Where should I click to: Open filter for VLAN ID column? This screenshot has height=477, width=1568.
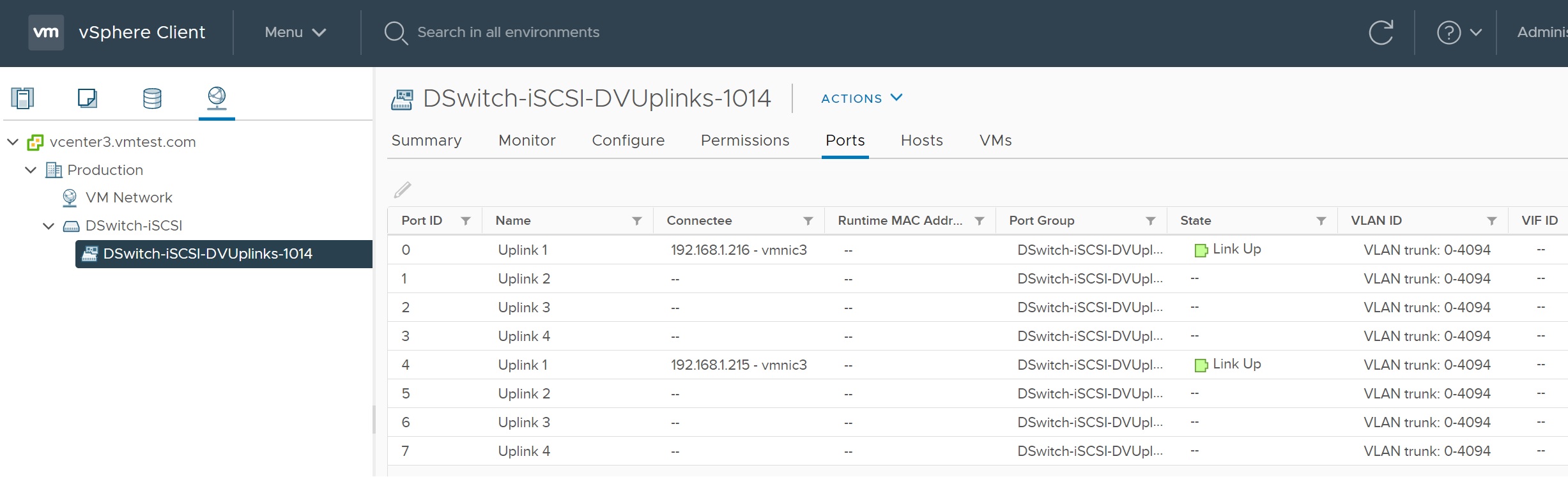click(1491, 221)
